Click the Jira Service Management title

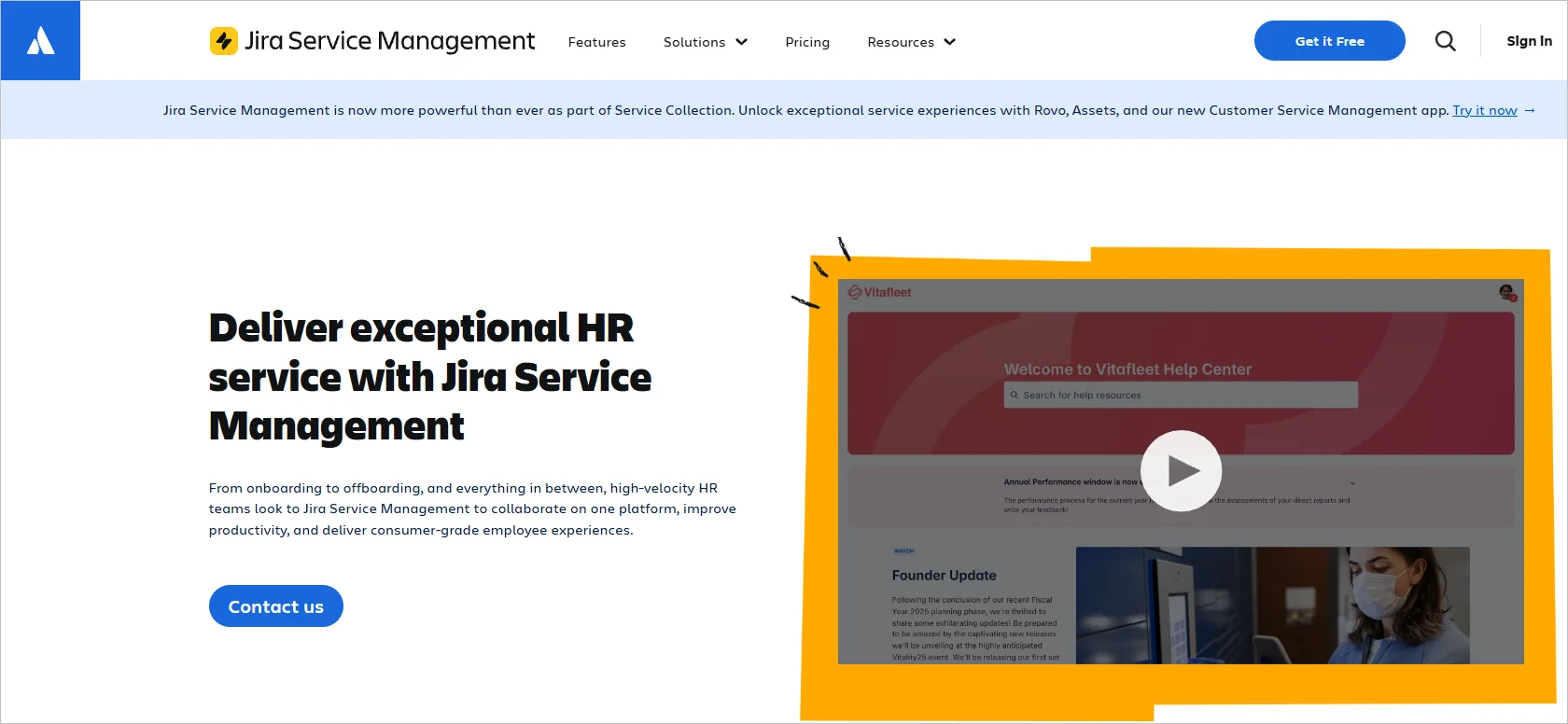coord(389,41)
